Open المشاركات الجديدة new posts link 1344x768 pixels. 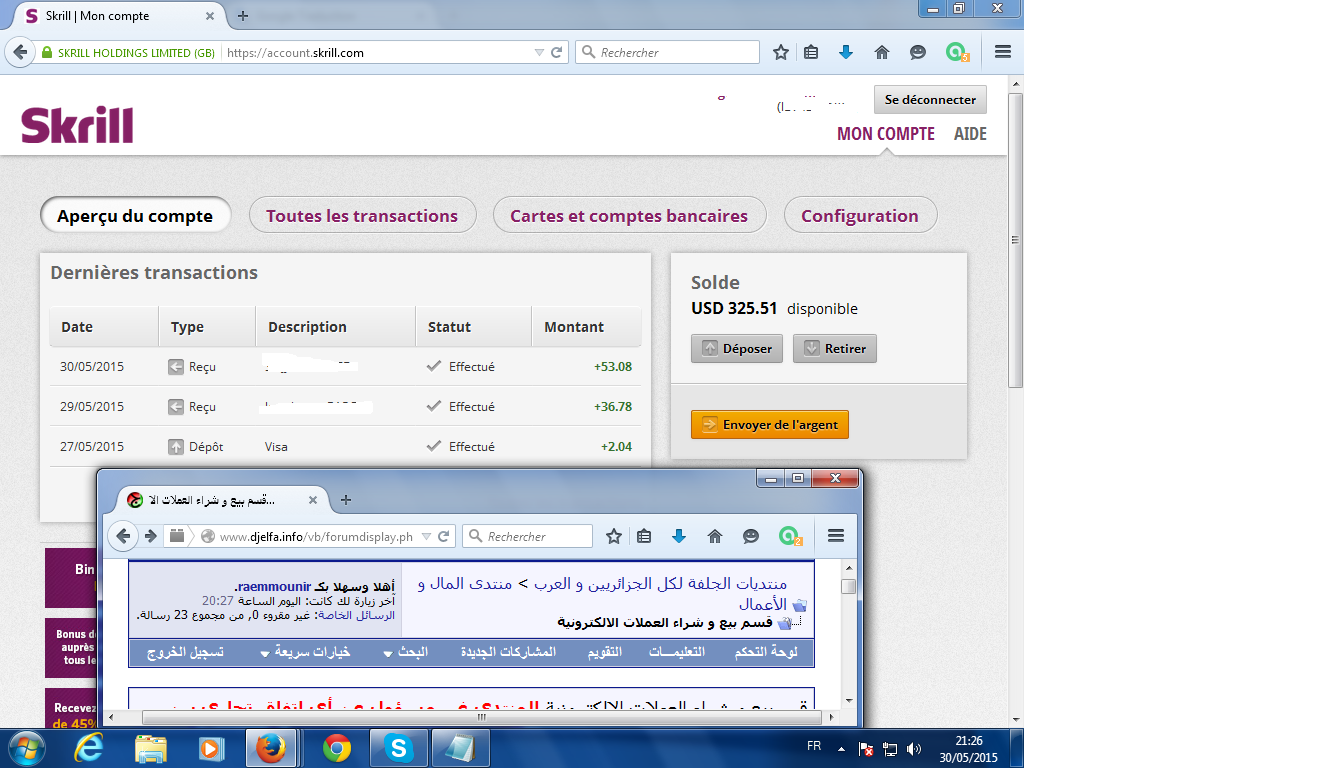pos(508,652)
